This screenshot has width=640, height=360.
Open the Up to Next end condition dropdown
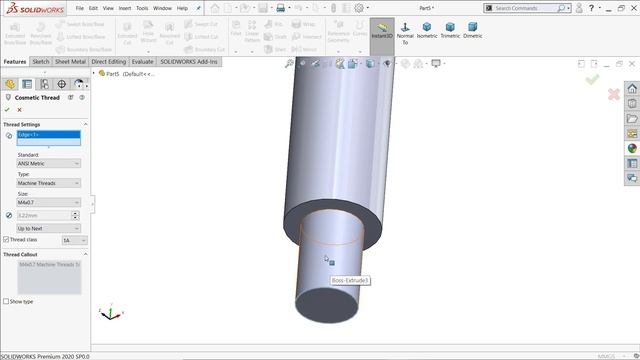(x=49, y=228)
